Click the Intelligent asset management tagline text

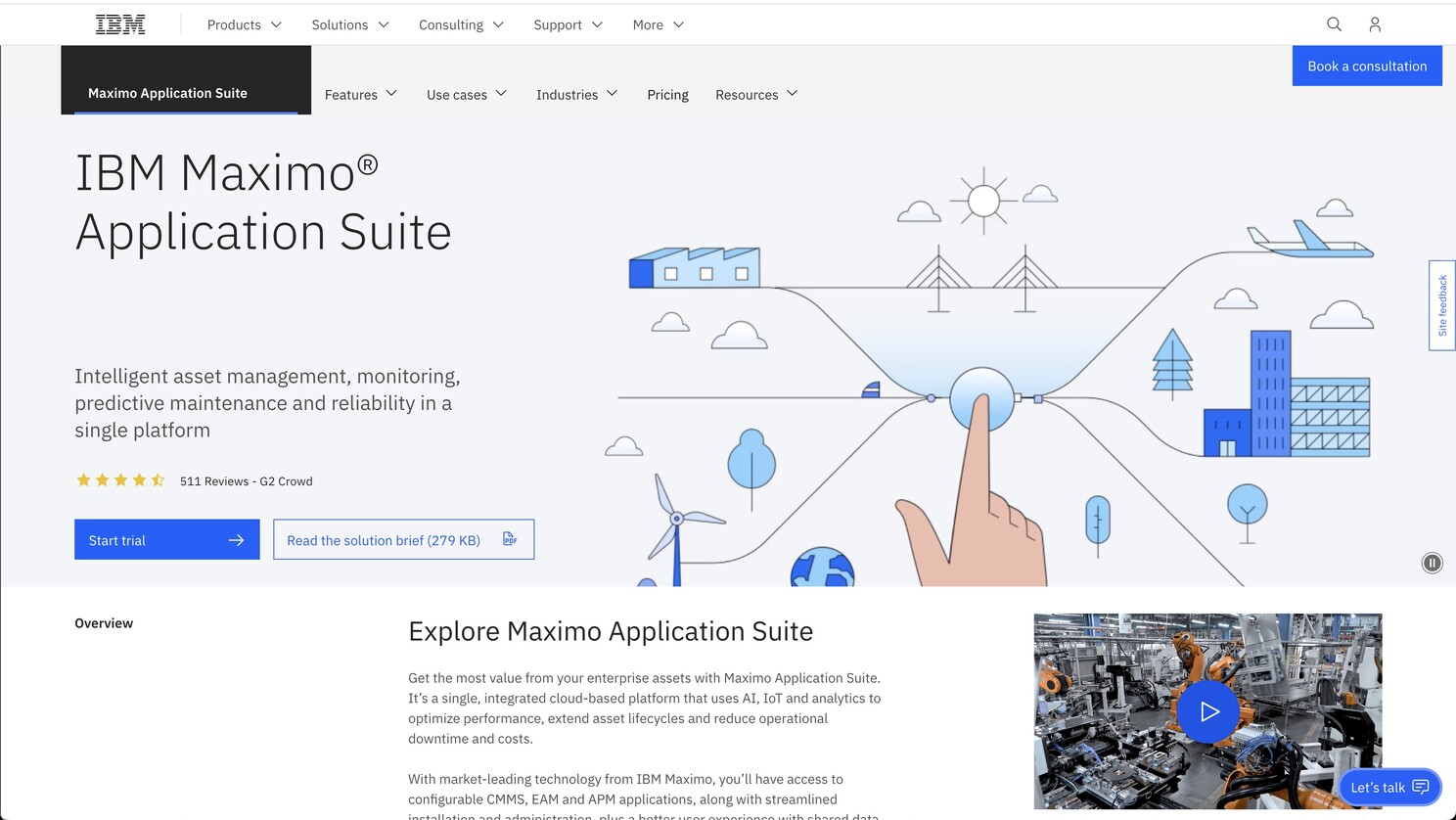point(267,403)
